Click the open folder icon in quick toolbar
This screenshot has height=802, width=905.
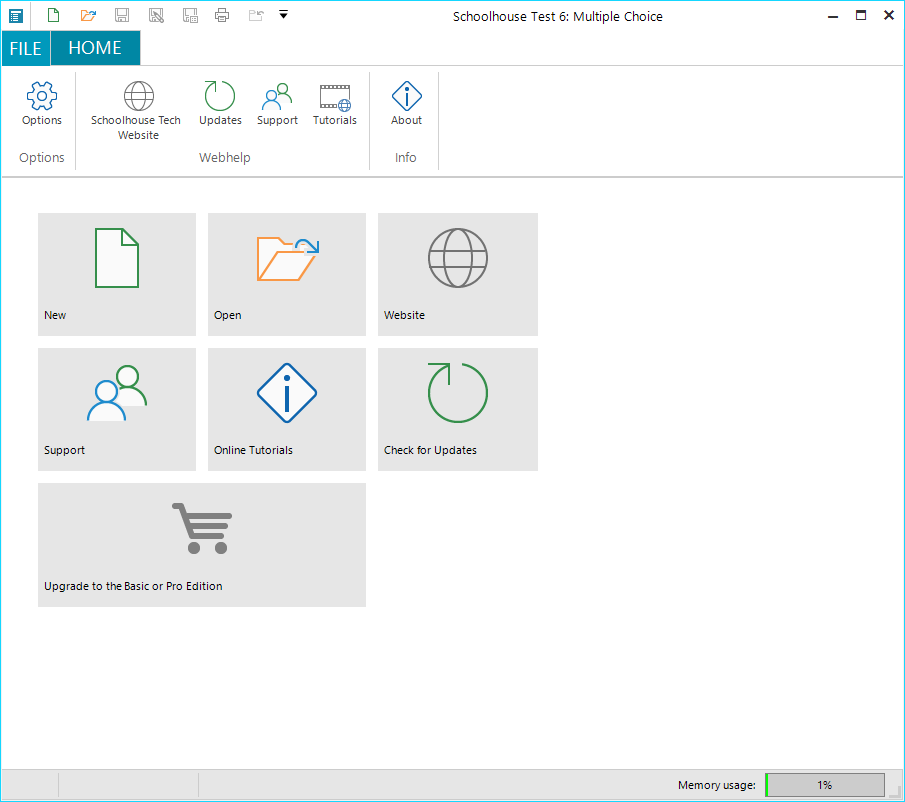(88, 15)
